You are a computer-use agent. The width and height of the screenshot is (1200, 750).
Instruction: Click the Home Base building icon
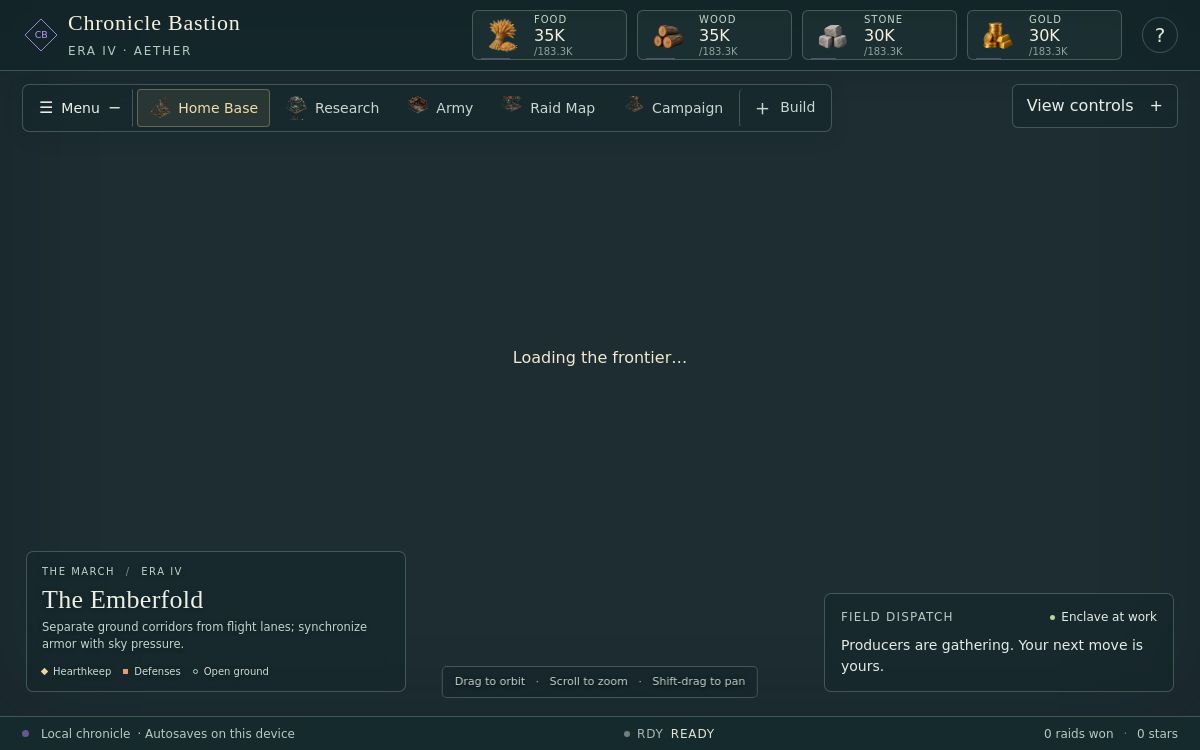160,107
